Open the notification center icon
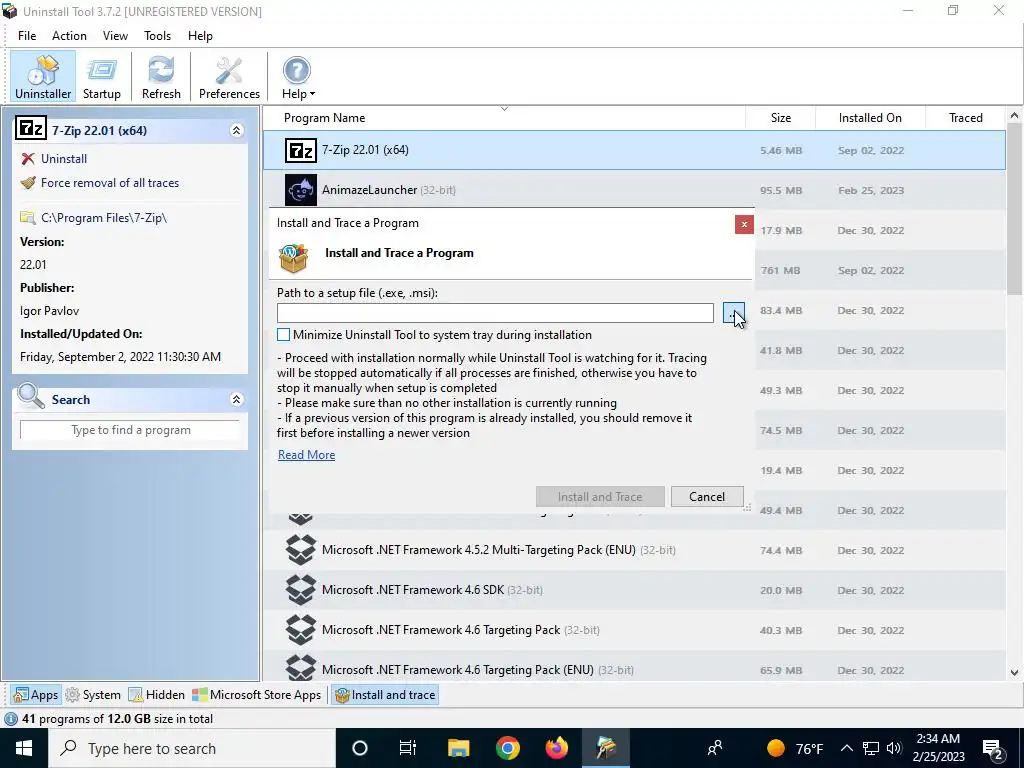This screenshot has height=768, width=1024. coord(993,748)
